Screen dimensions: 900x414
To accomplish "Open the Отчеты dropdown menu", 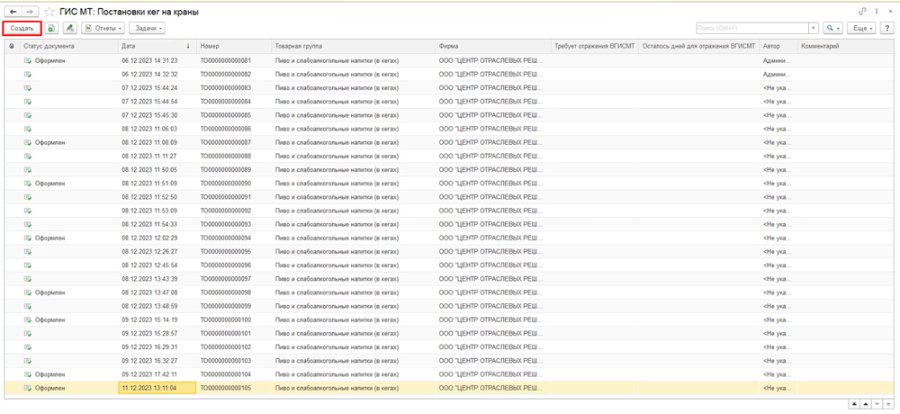I will (103, 28).
